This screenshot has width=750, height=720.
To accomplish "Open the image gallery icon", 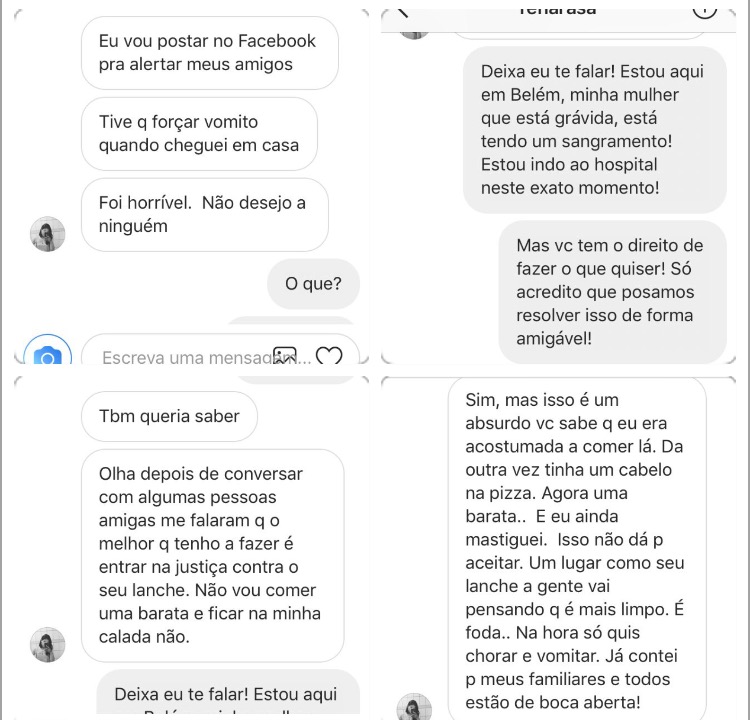I will tap(285, 355).
